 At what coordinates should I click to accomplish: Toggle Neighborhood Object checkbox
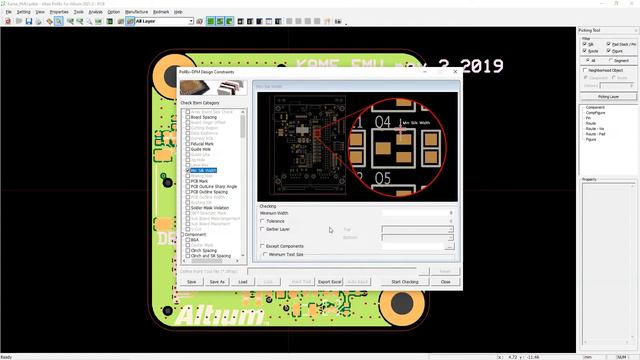click(x=585, y=70)
